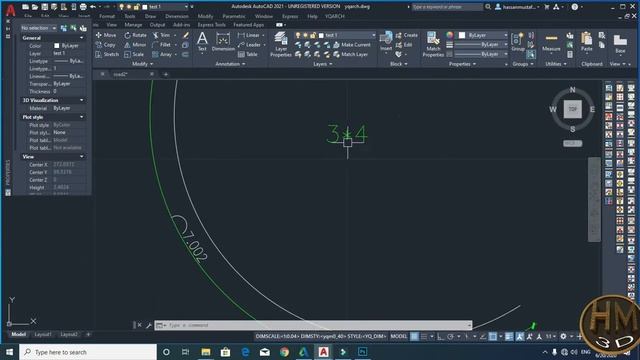640x360 pixels.
Task: Switch to Express Tools ribbon tab
Action: point(211,25)
